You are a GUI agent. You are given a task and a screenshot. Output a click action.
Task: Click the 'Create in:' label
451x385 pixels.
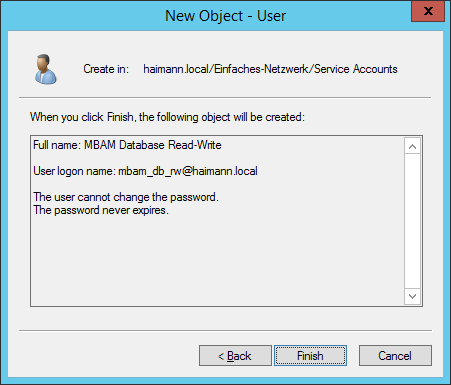pos(106,69)
